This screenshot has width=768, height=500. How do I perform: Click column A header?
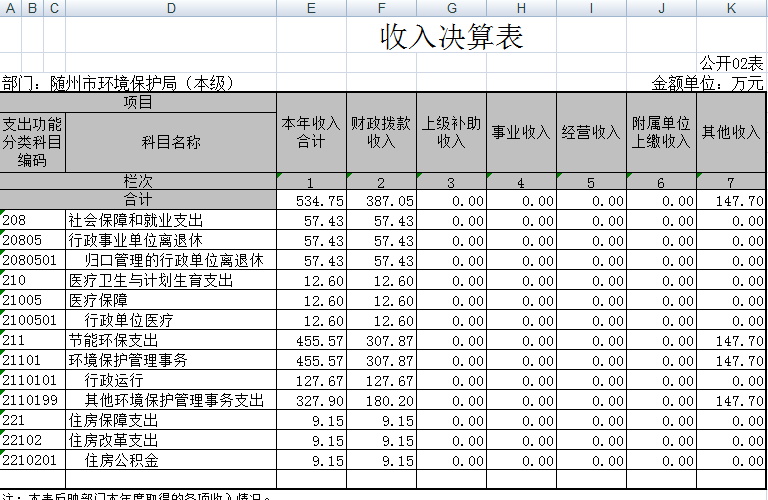(x=10, y=8)
